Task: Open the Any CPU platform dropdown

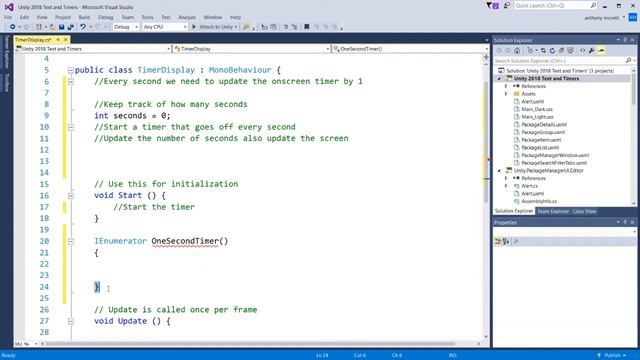Action: pos(165,27)
